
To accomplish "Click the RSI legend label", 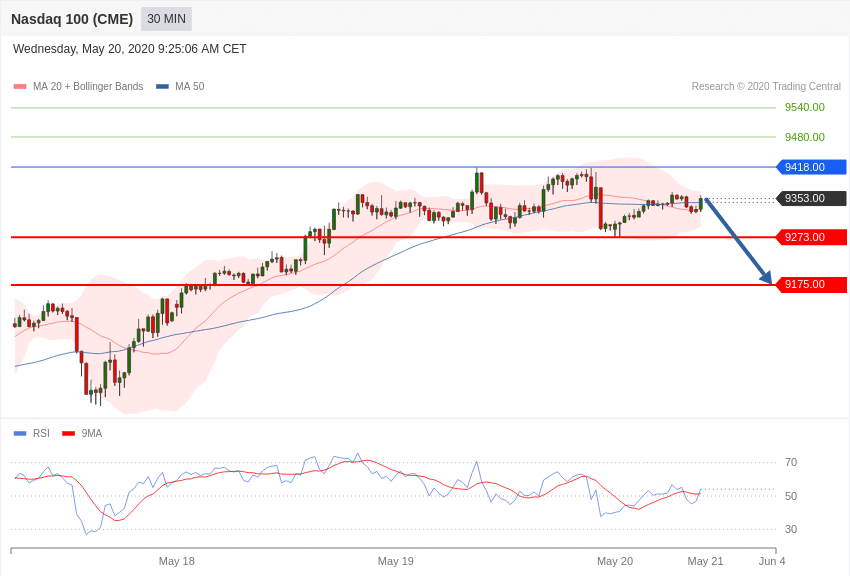I will 41,433.
